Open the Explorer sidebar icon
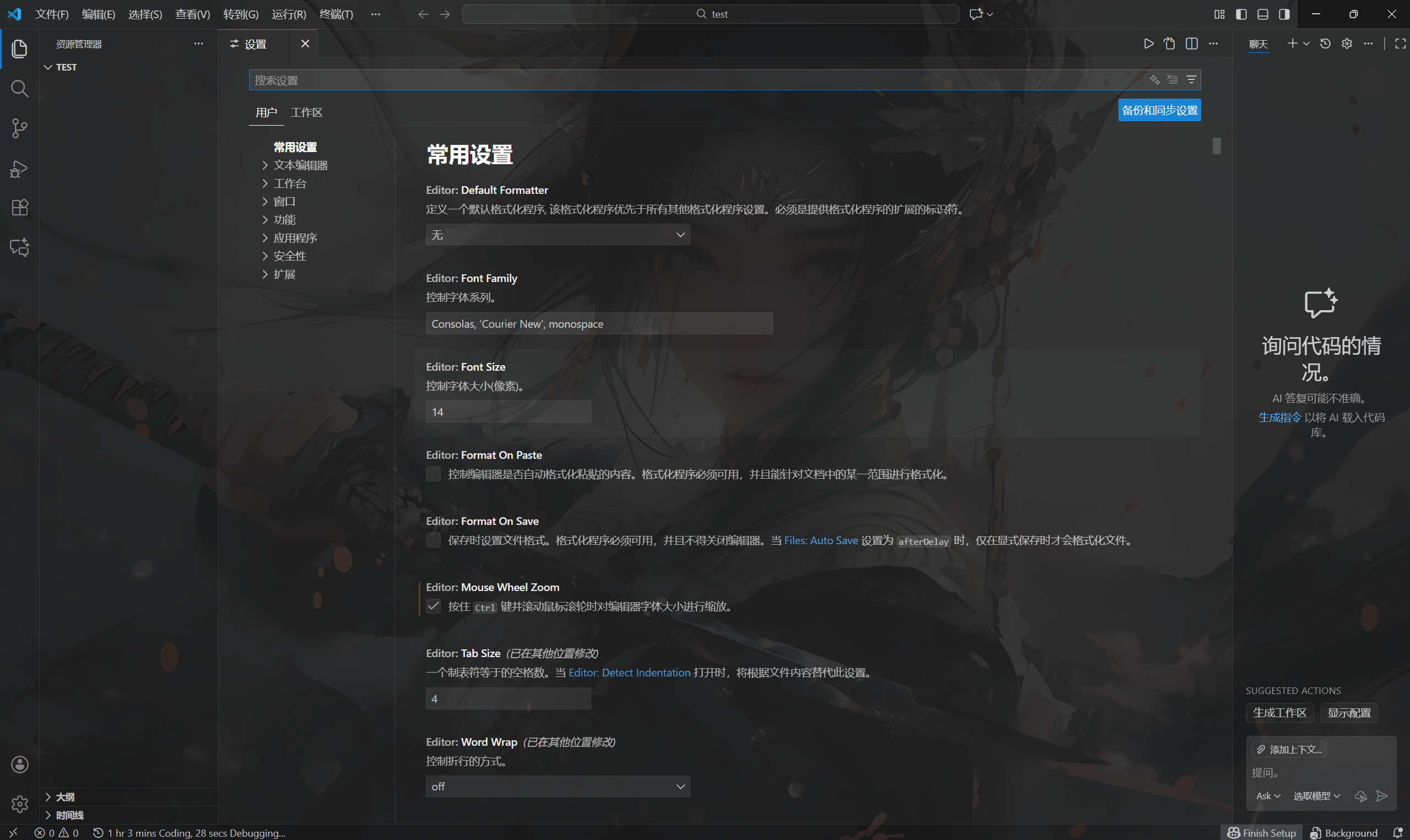 [19, 48]
